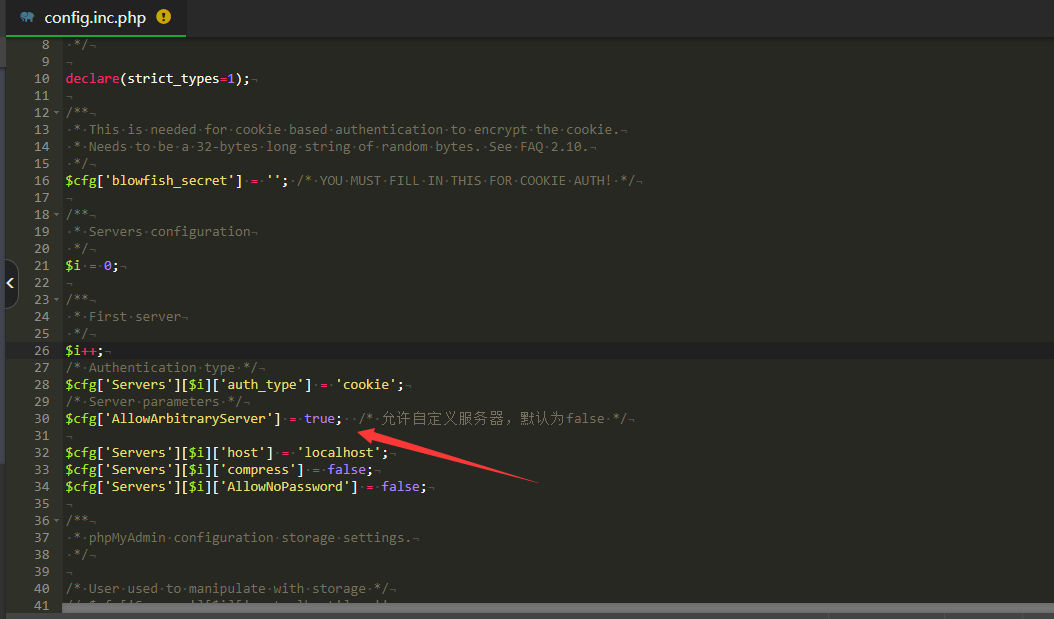Click line number 30 in the gutter

[x=41, y=418]
